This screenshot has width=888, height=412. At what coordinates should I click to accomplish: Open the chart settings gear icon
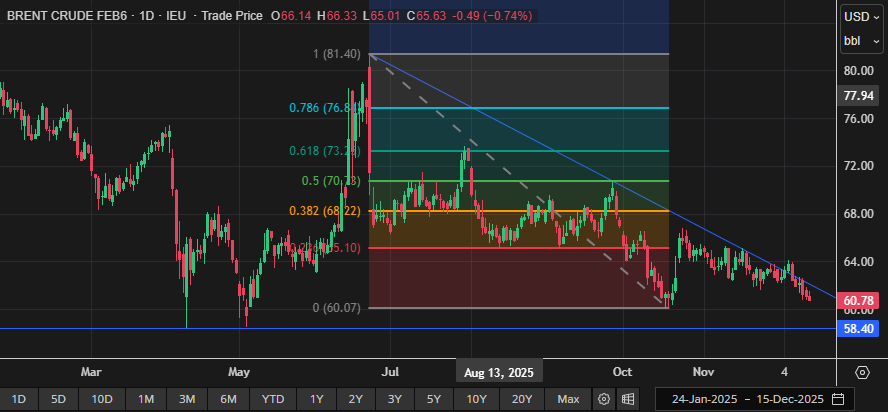(x=604, y=399)
